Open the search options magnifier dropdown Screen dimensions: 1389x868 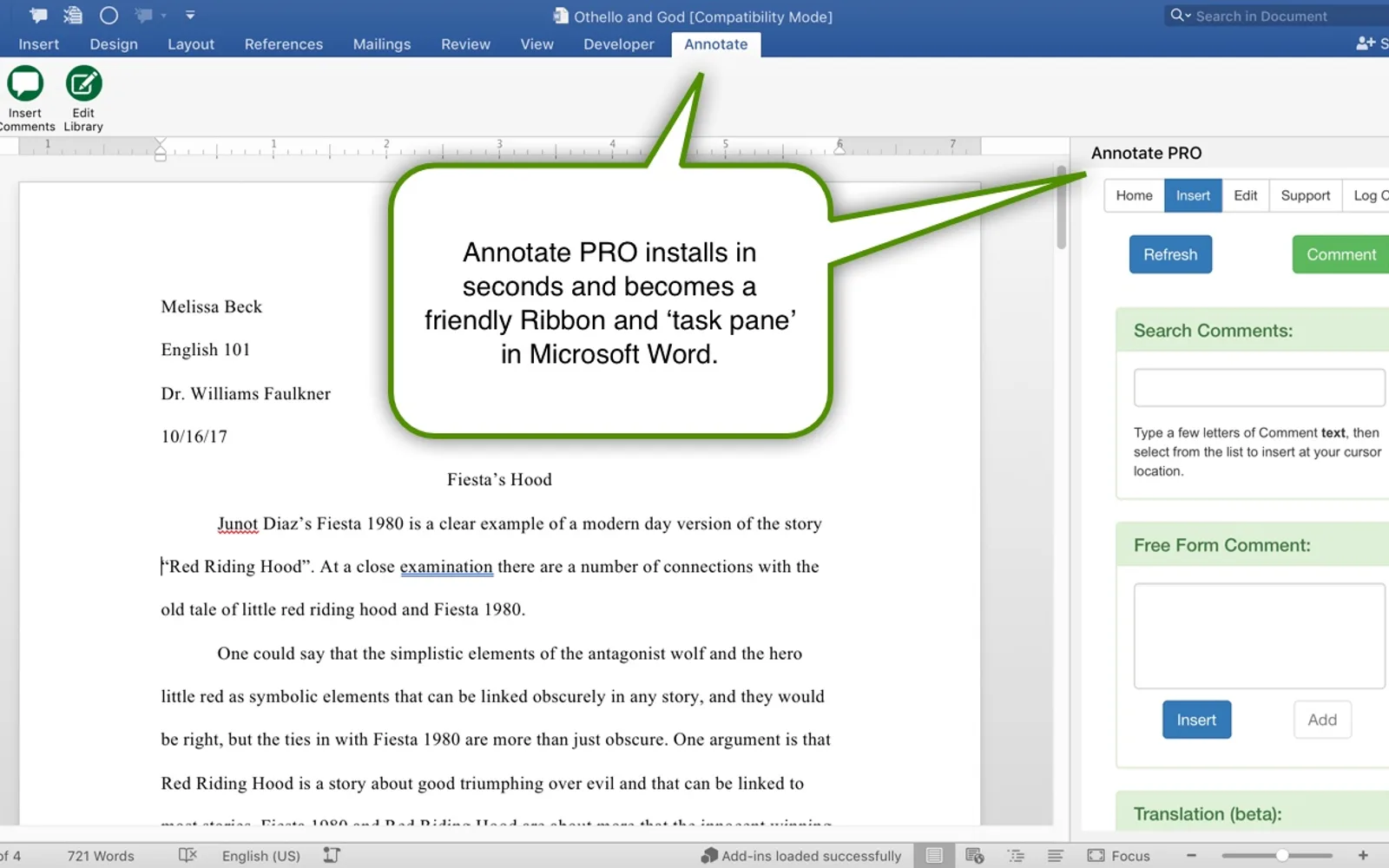(1181, 16)
